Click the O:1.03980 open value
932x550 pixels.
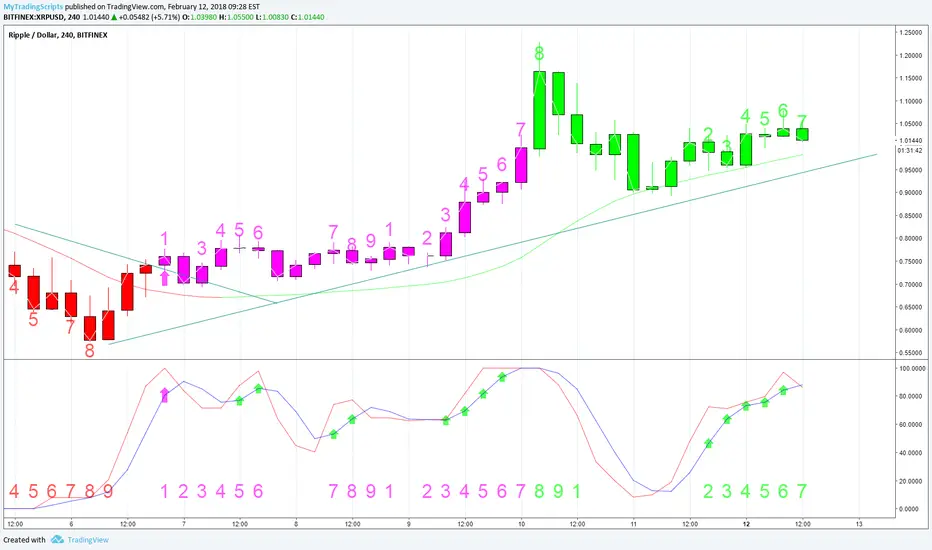point(200,17)
